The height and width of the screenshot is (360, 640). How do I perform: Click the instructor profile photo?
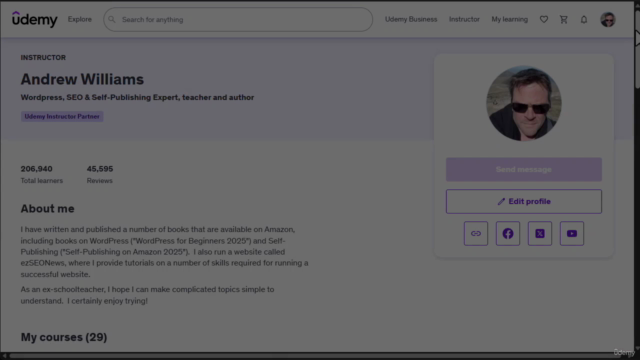click(x=524, y=103)
